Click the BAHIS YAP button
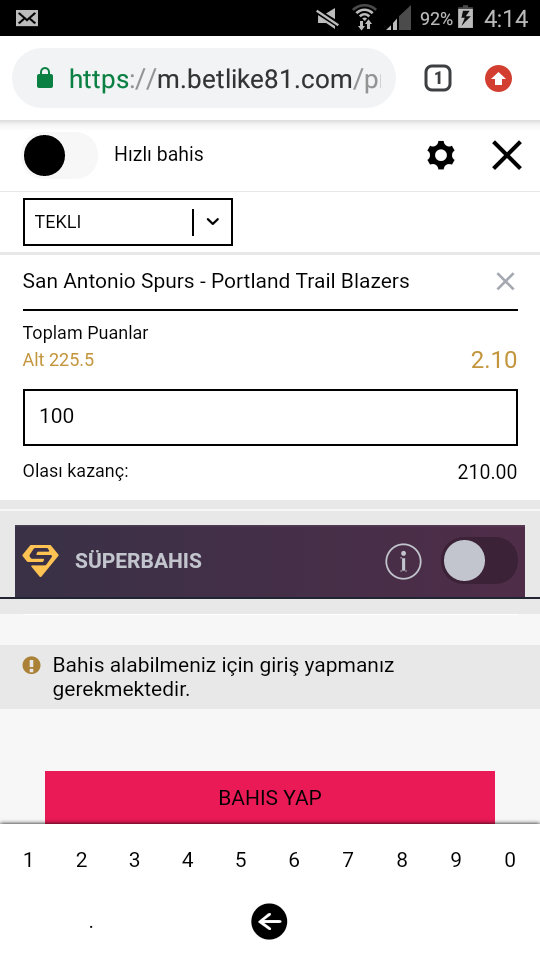The height and width of the screenshot is (960, 540). point(270,797)
